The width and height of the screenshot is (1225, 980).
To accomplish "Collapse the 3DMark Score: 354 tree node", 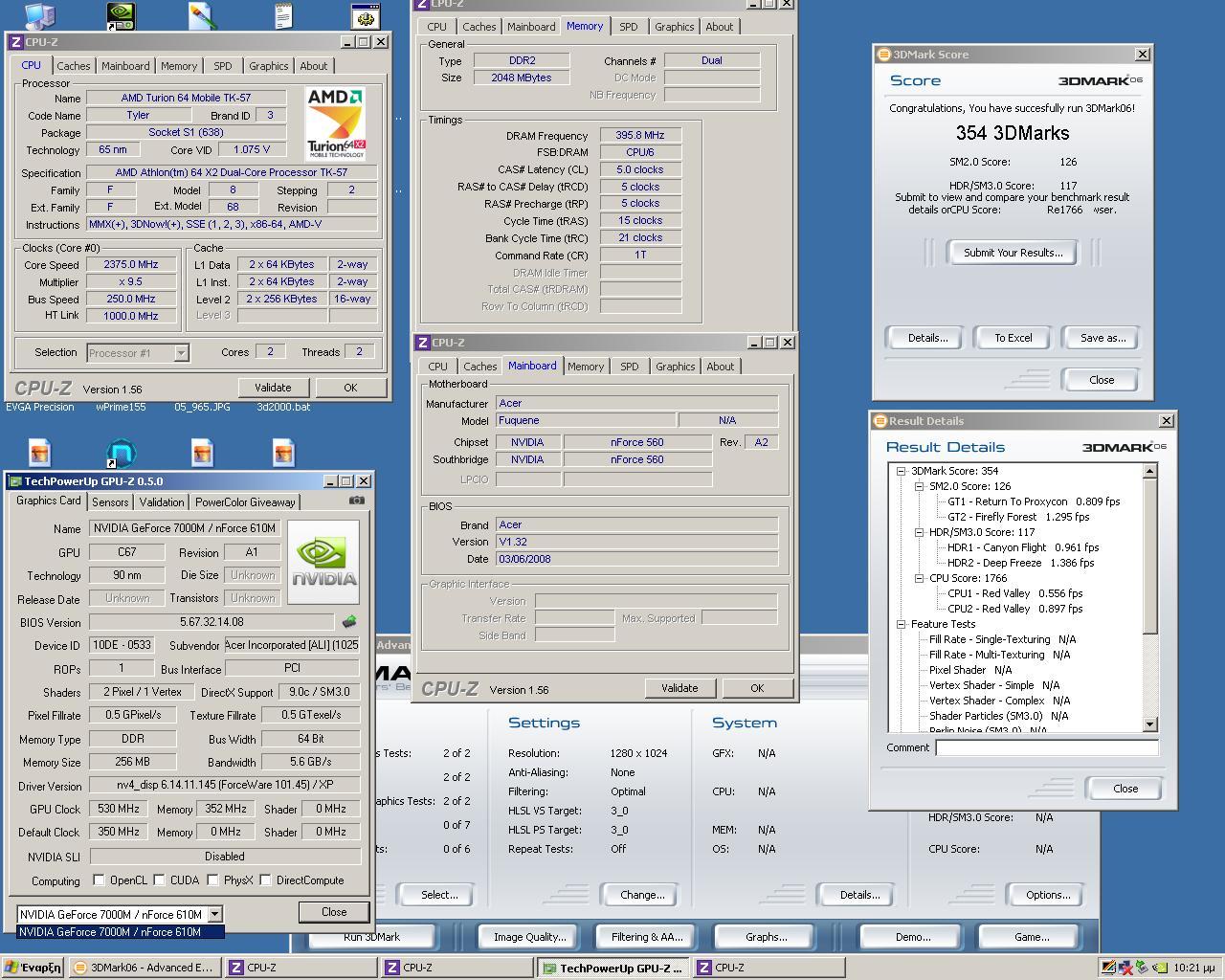I will pos(901,471).
